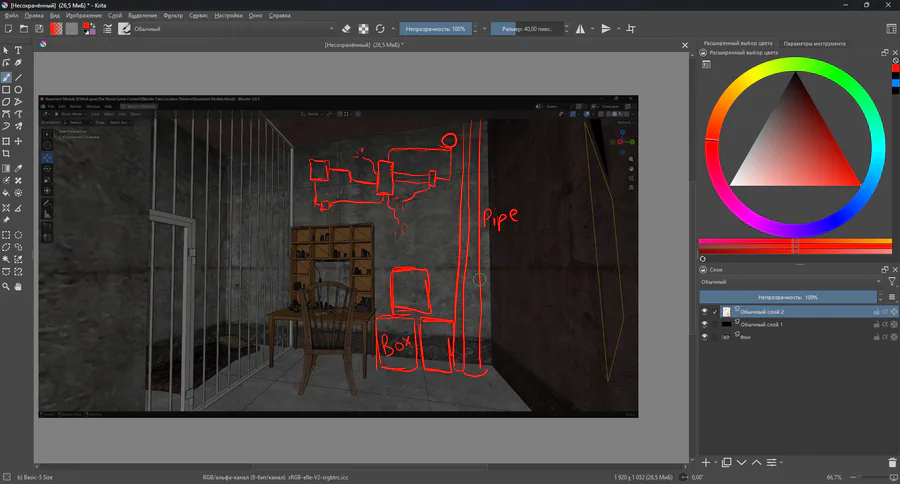Open the dropdown after the opacity slider

(484, 29)
